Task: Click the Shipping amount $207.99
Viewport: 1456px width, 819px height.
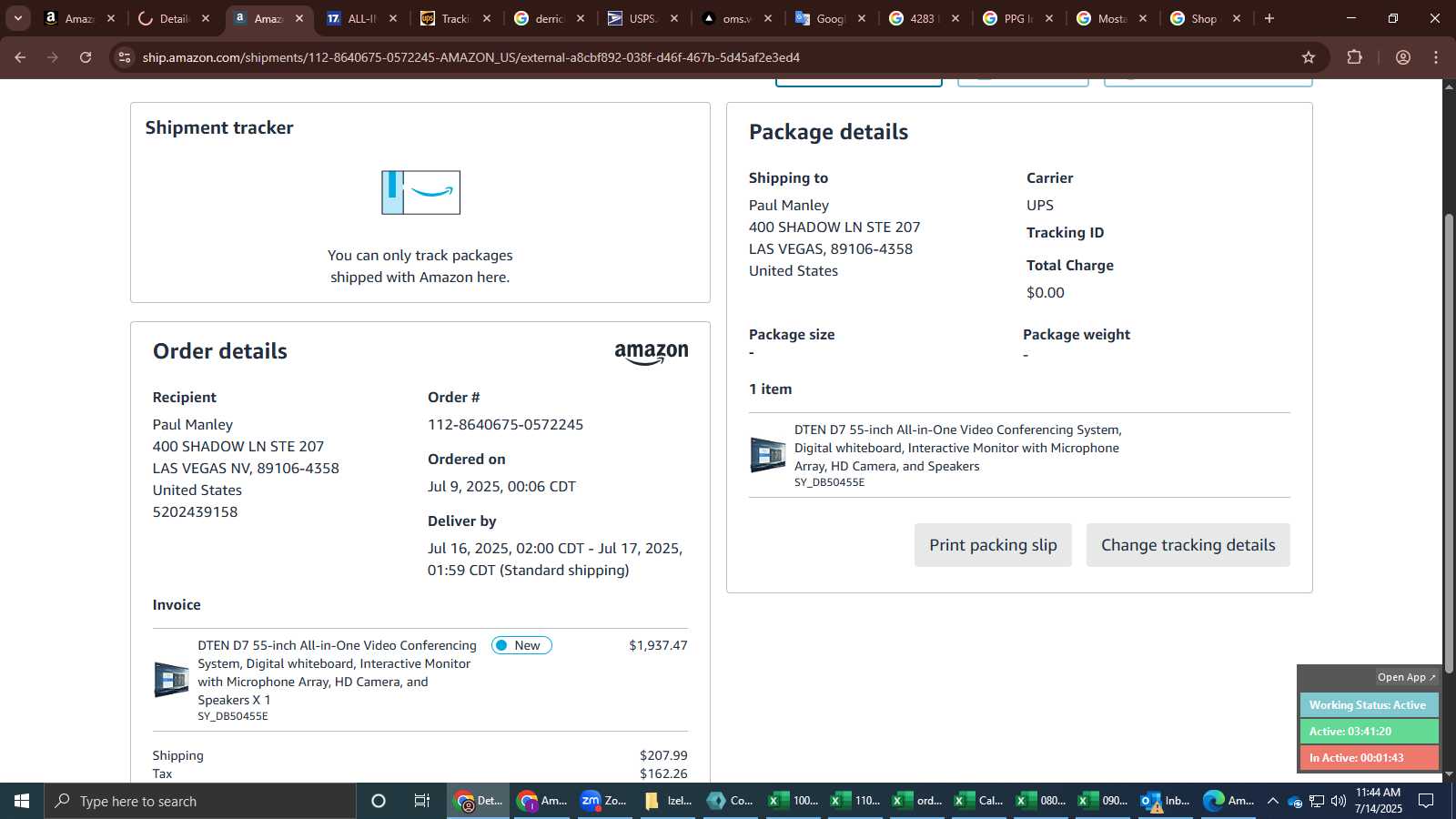Action: [x=663, y=755]
